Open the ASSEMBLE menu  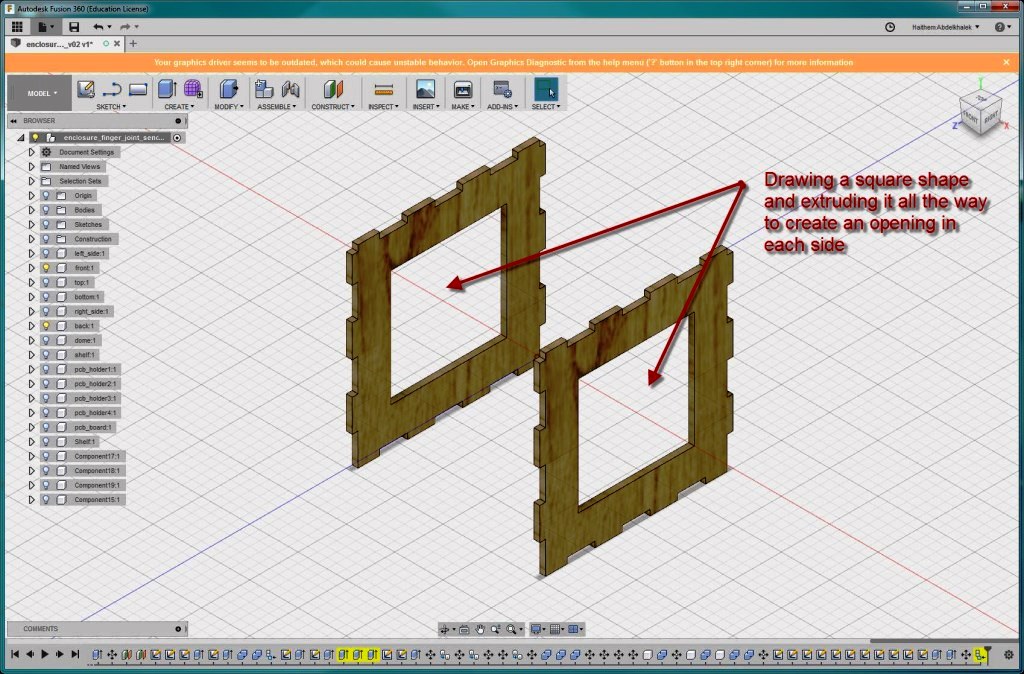point(276,106)
